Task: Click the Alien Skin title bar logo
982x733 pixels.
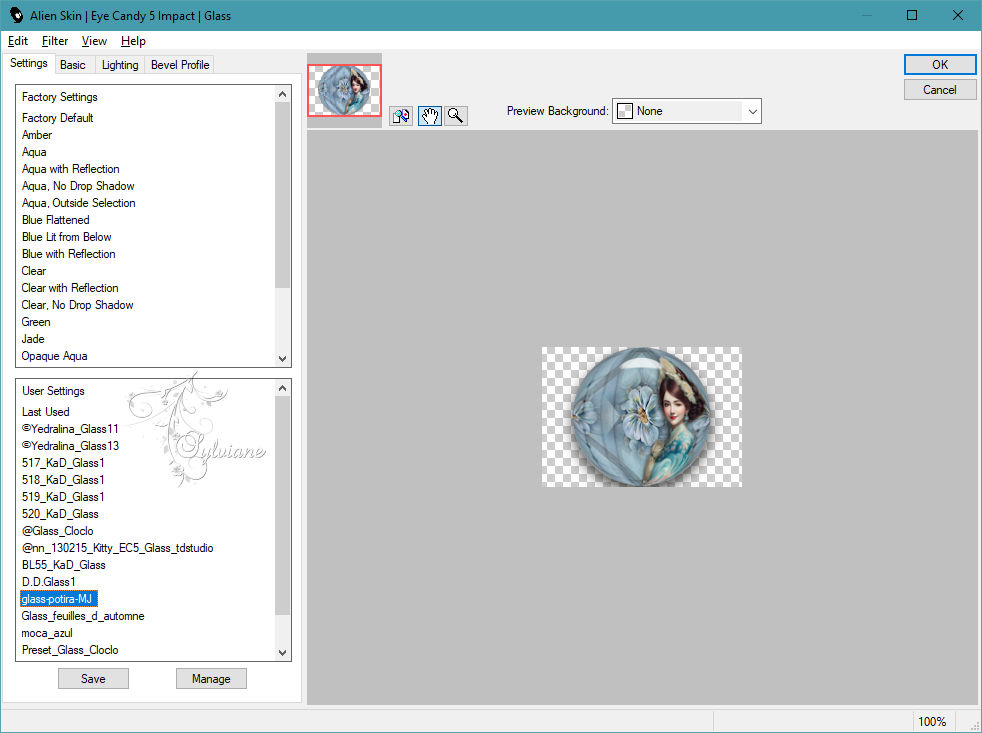Action: coord(16,16)
